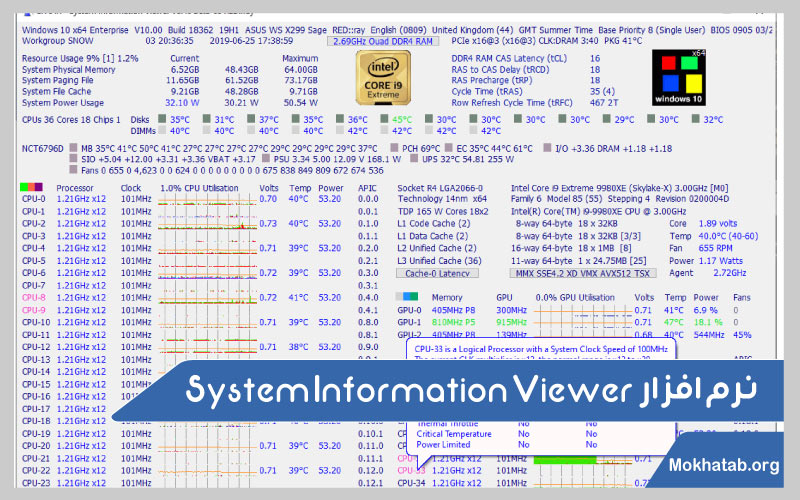Viewport: 800px width, 500px height.
Task: Click the Workgroup SNOW text
Action: (x=57, y=41)
